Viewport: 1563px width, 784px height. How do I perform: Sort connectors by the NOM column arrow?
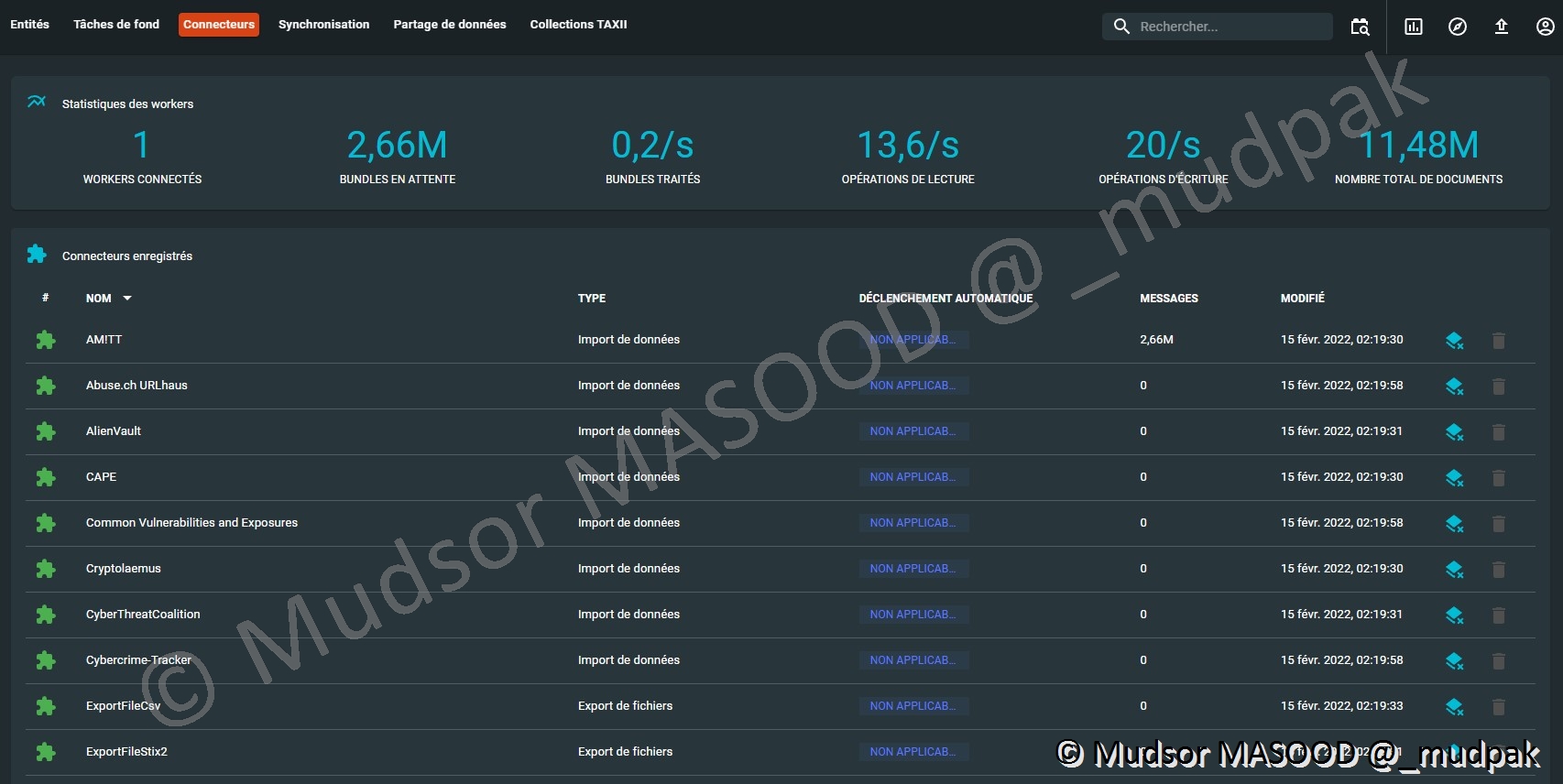(x=127, y=299)
